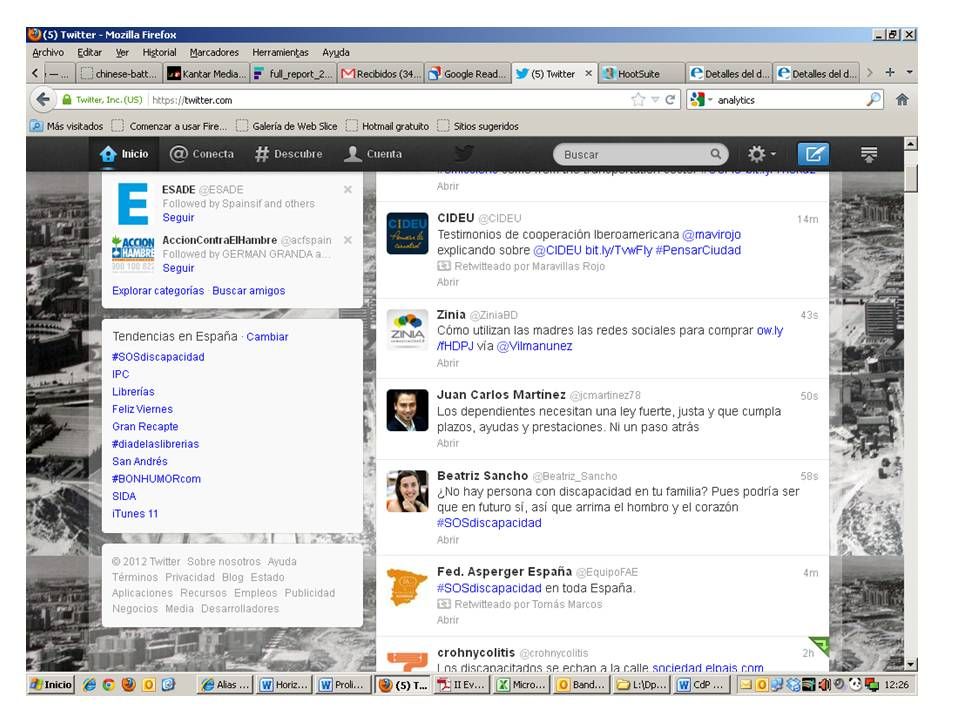The image size is (960, 720).
Task: Open the Micro... Excel taskbar window
Action: pyautogui.click(x=521, y=684)
